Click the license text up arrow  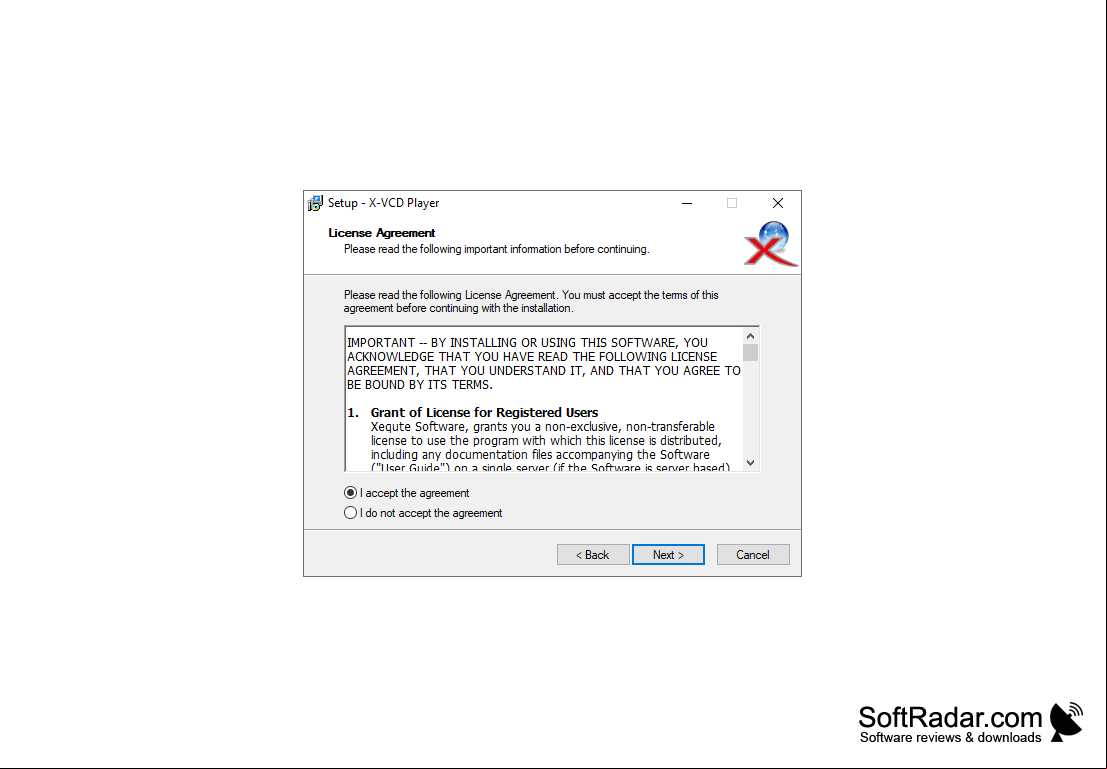750,336
